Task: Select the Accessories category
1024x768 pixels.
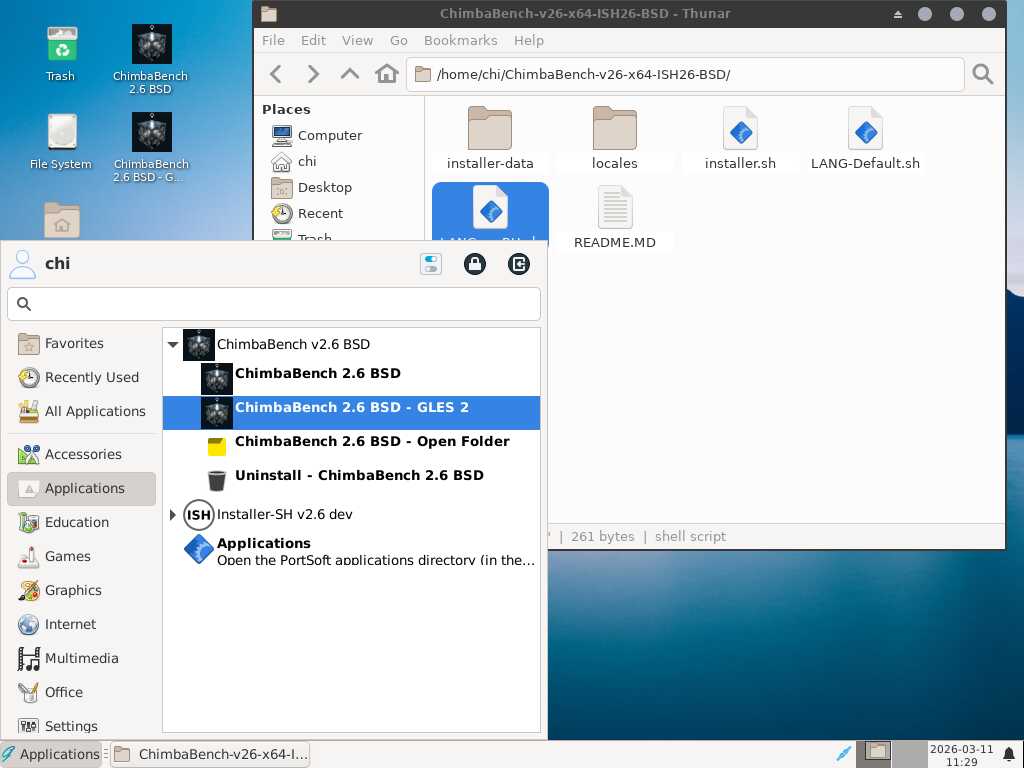Action: pyautogui.click(x=82, y=455)
